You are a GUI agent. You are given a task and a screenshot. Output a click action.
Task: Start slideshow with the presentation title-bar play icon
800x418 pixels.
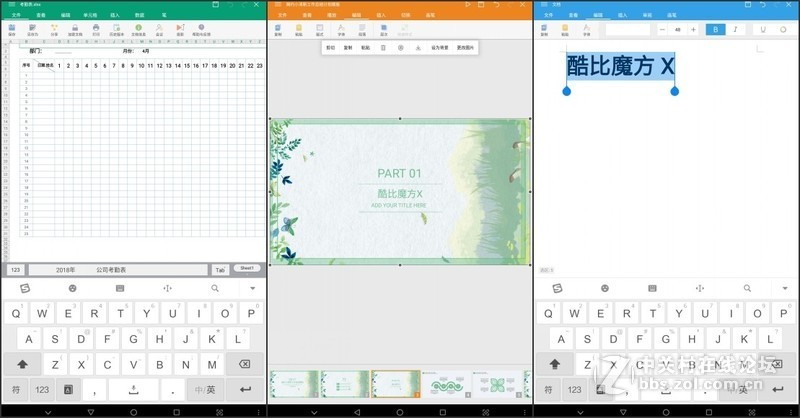[468, 5]
